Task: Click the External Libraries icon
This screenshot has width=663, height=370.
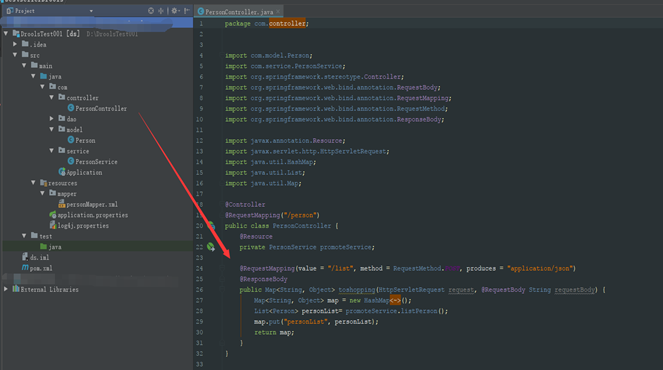Action: [x=16, y=289]
